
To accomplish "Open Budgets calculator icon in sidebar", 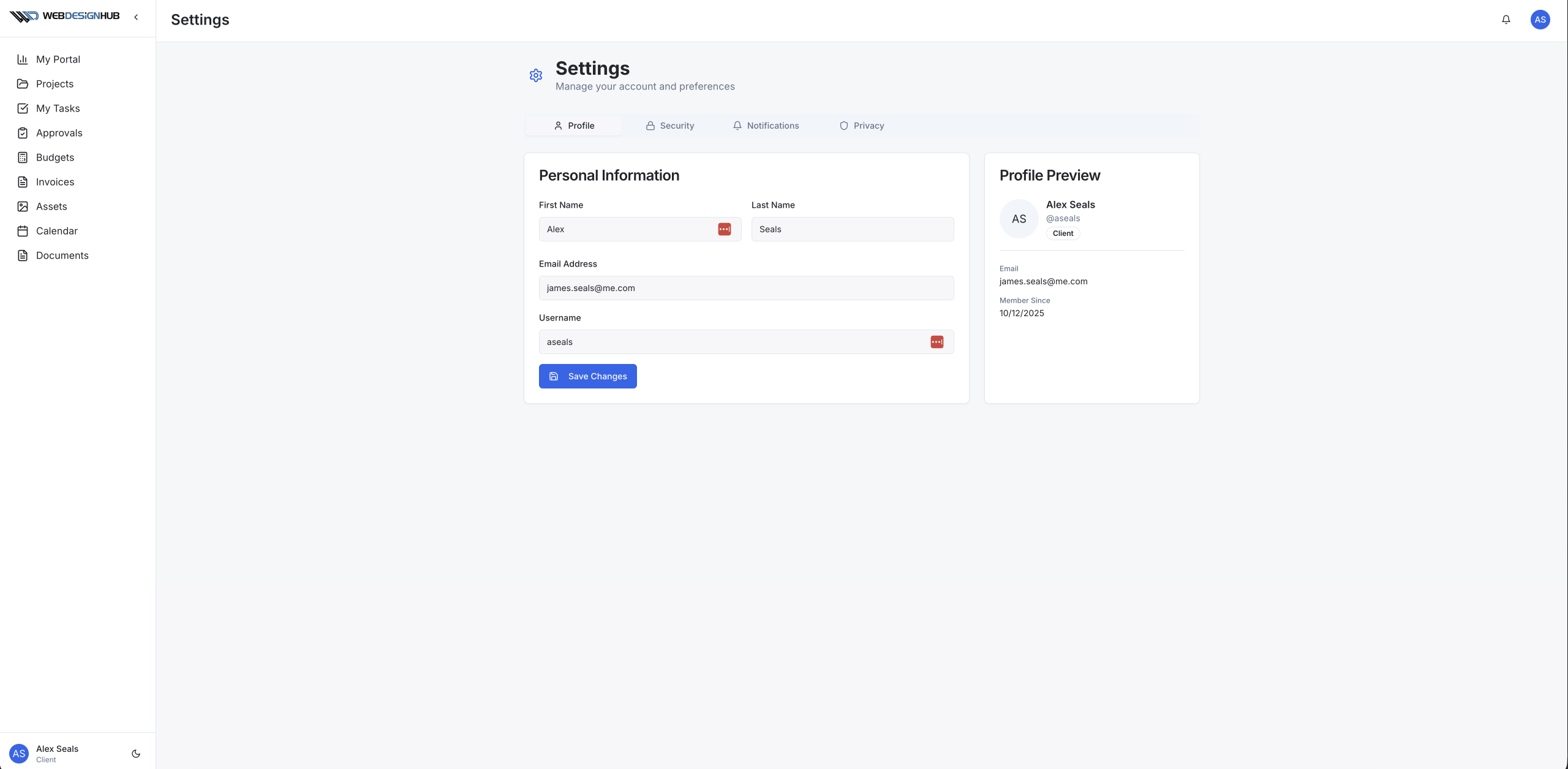I will tap(23, 157).
